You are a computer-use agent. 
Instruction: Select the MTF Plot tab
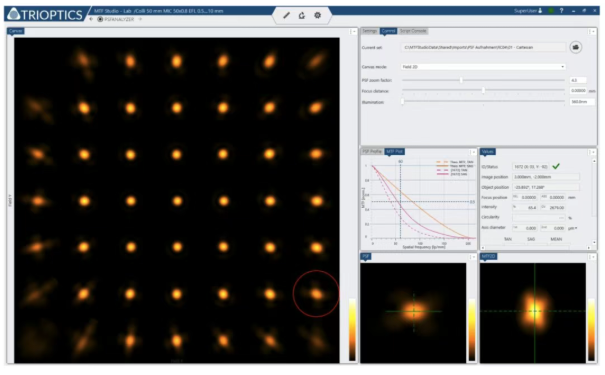tap(394, 152)
